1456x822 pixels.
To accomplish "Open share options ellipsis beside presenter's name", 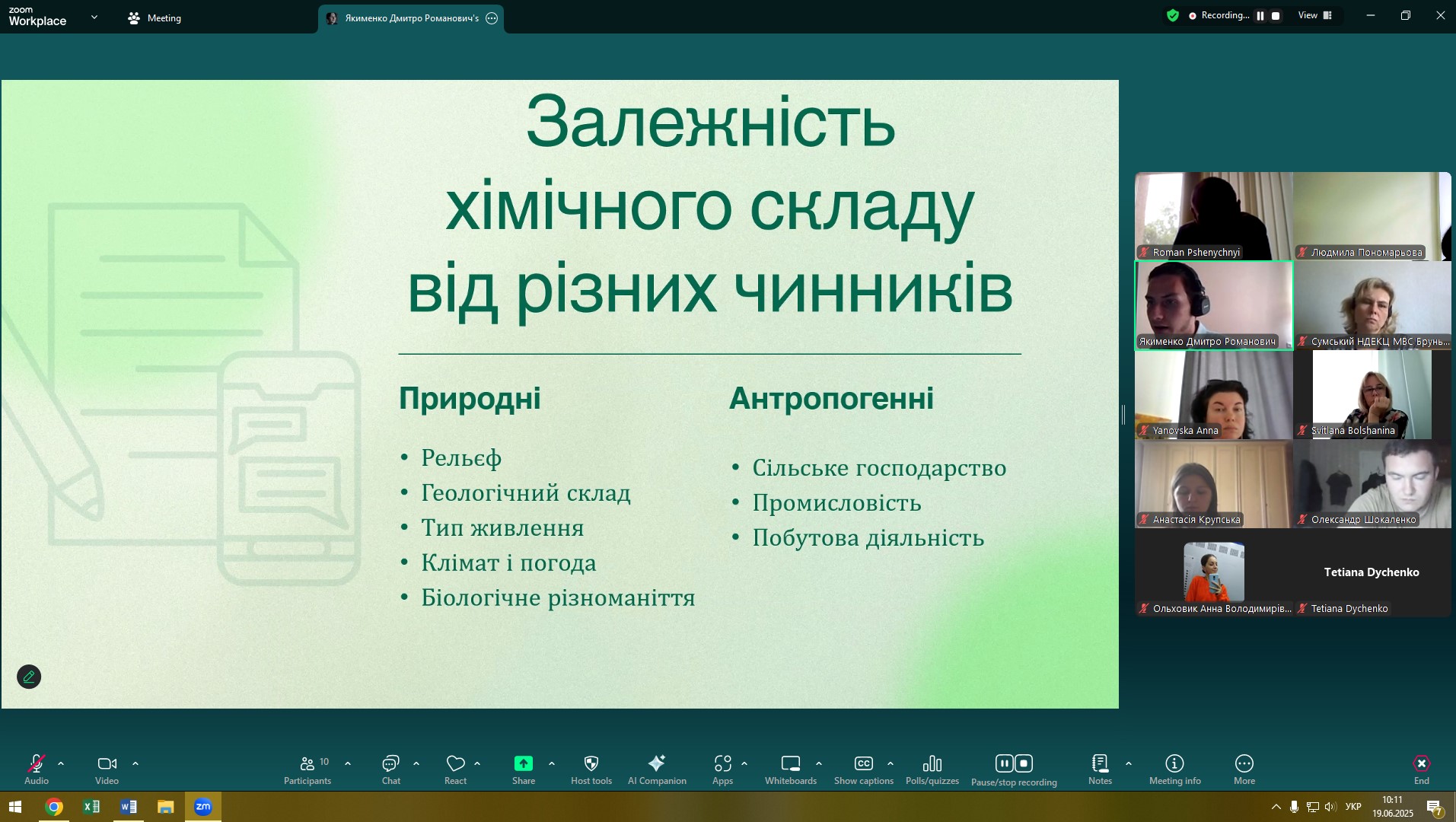I will click(x=492, y=18).
